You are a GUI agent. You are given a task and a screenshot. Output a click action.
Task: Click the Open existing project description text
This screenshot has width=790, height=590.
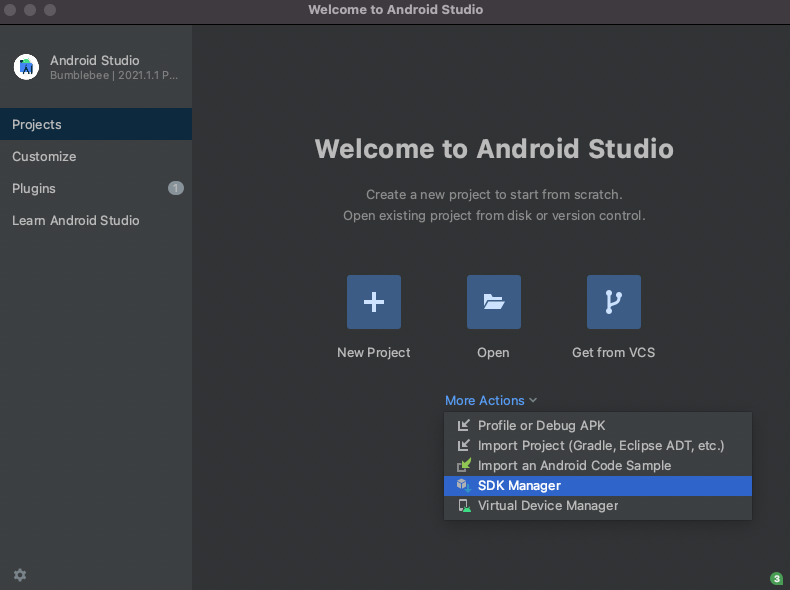[494, 216]
